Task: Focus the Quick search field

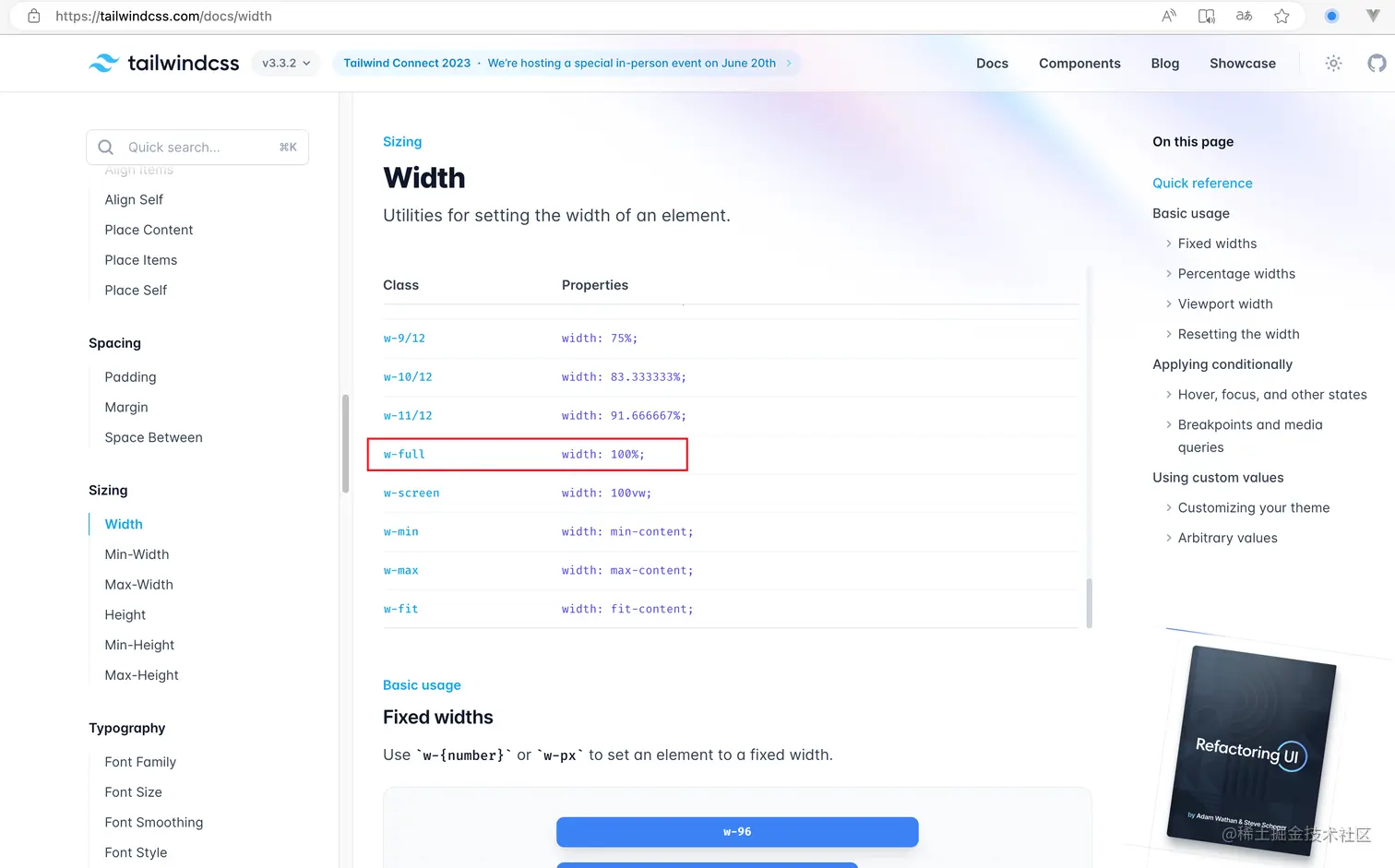Action: 197,148
